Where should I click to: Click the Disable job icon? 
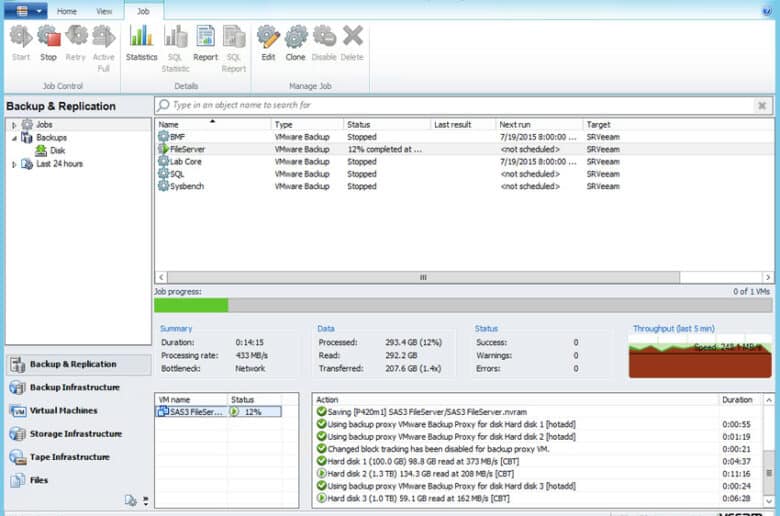pyautogui.click(x=324, y=43)
